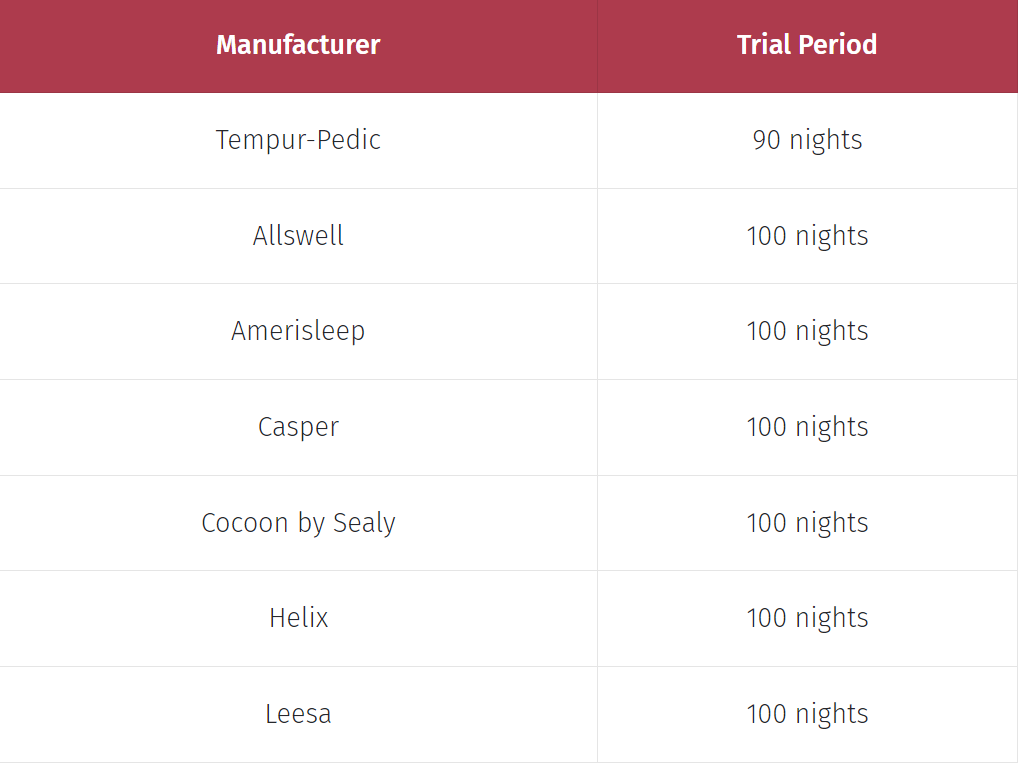
Task: Click Helix's 100 nights trial cell
Action: coord(807,618)
